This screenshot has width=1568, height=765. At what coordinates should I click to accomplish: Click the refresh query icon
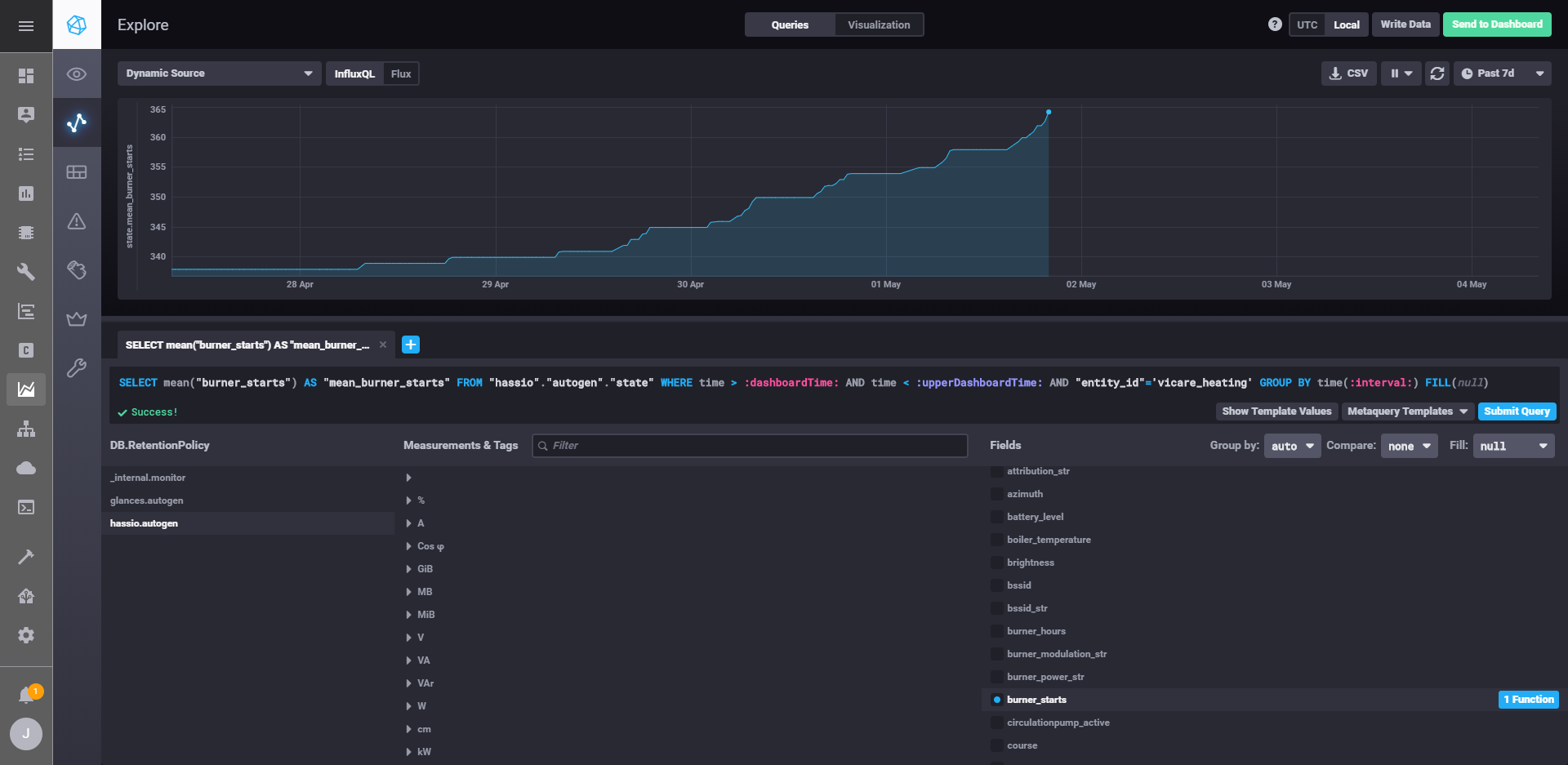click(1437, 73)
